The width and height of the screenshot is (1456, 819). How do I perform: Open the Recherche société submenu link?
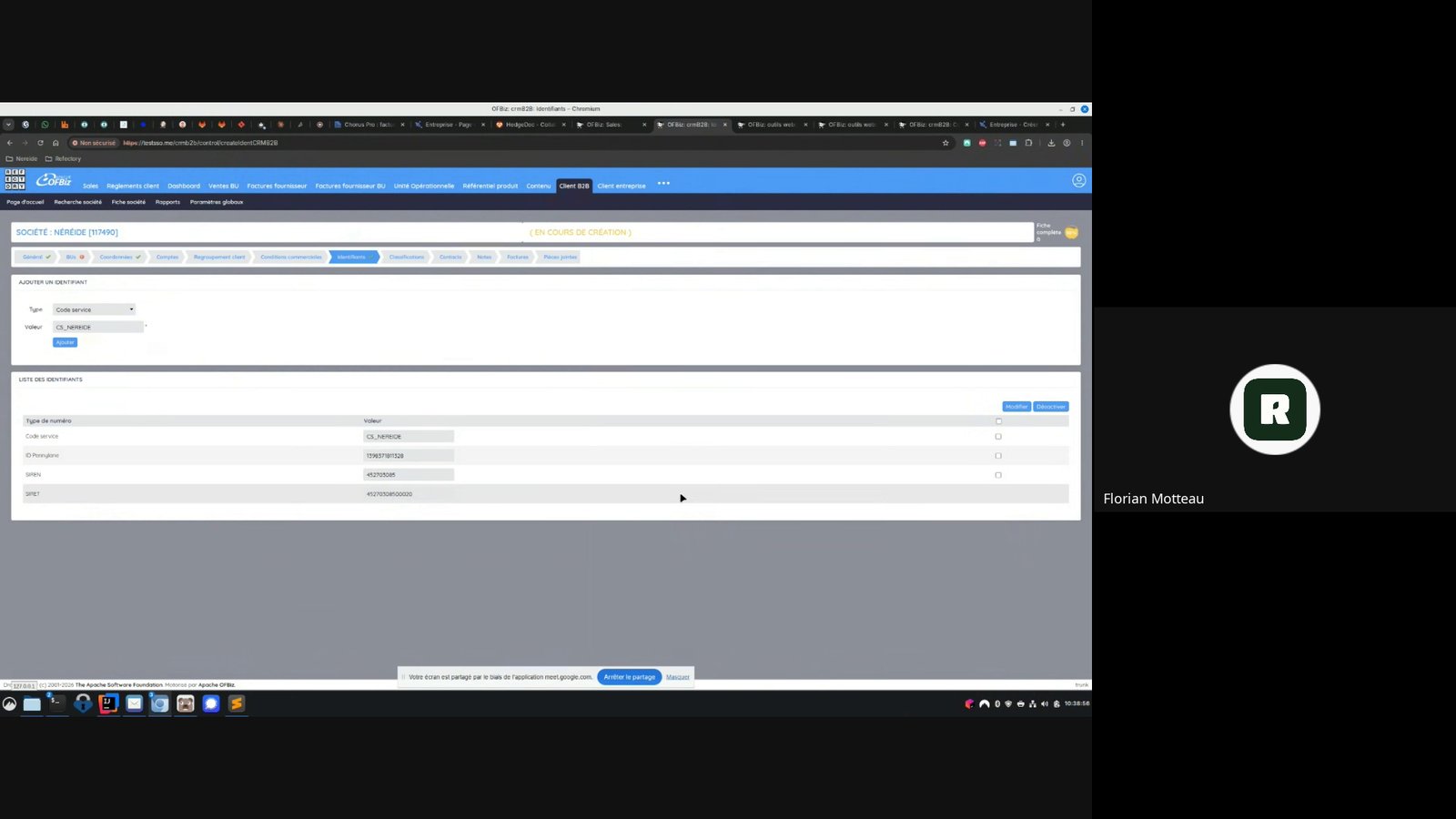pos(77,202)
